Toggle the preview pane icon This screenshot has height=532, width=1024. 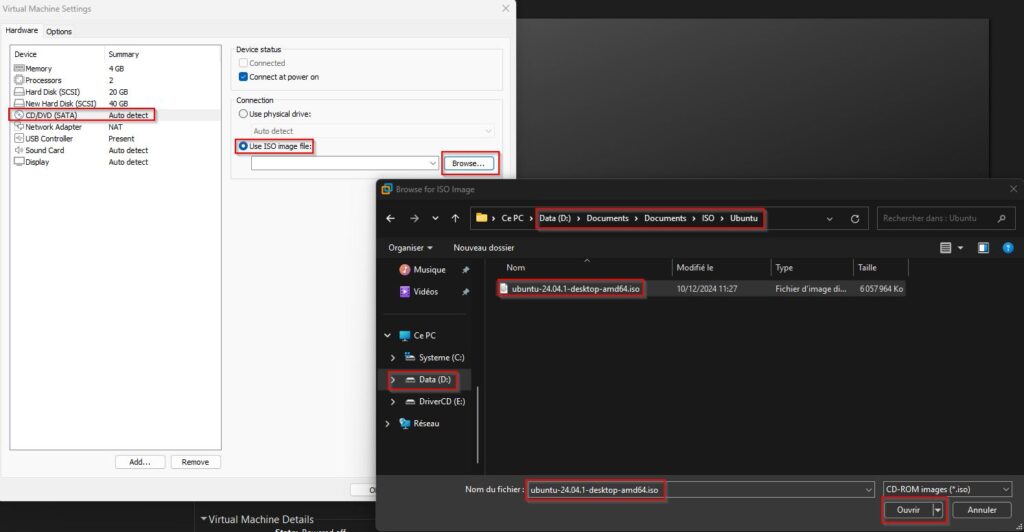coord(983,248)
